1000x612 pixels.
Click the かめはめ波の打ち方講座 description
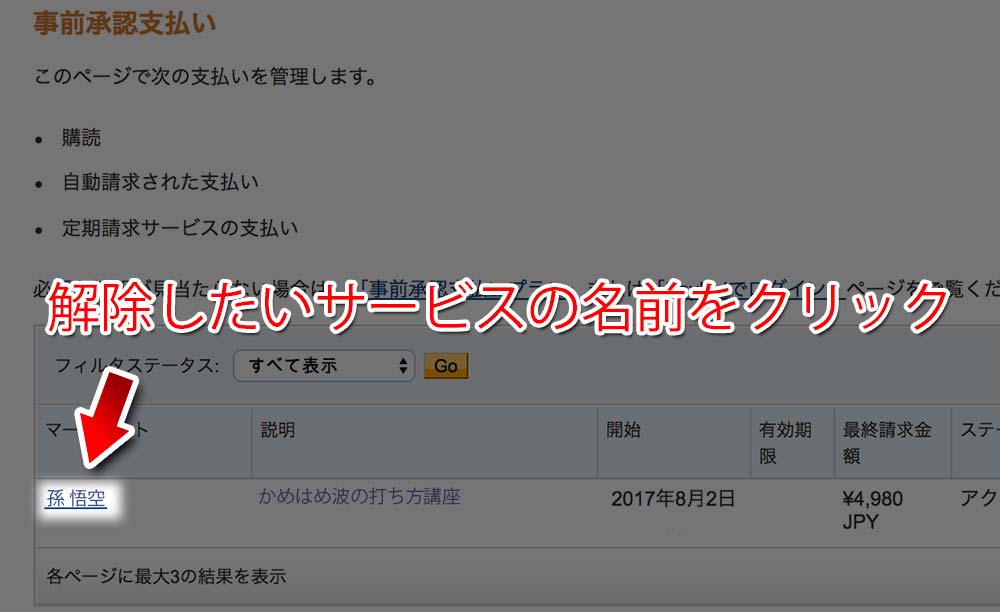click(360, 497)
